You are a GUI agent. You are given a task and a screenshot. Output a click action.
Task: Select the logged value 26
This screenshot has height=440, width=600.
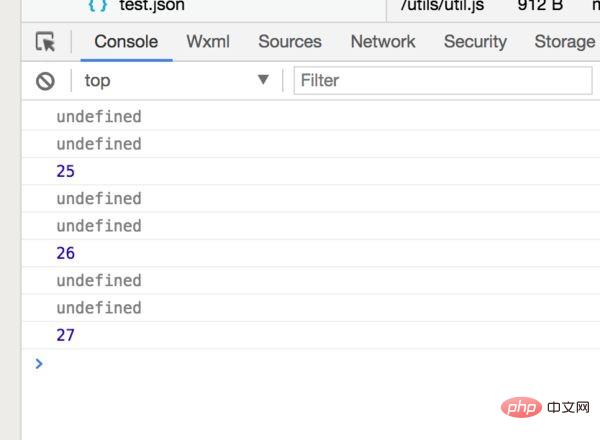pos(65,253)
